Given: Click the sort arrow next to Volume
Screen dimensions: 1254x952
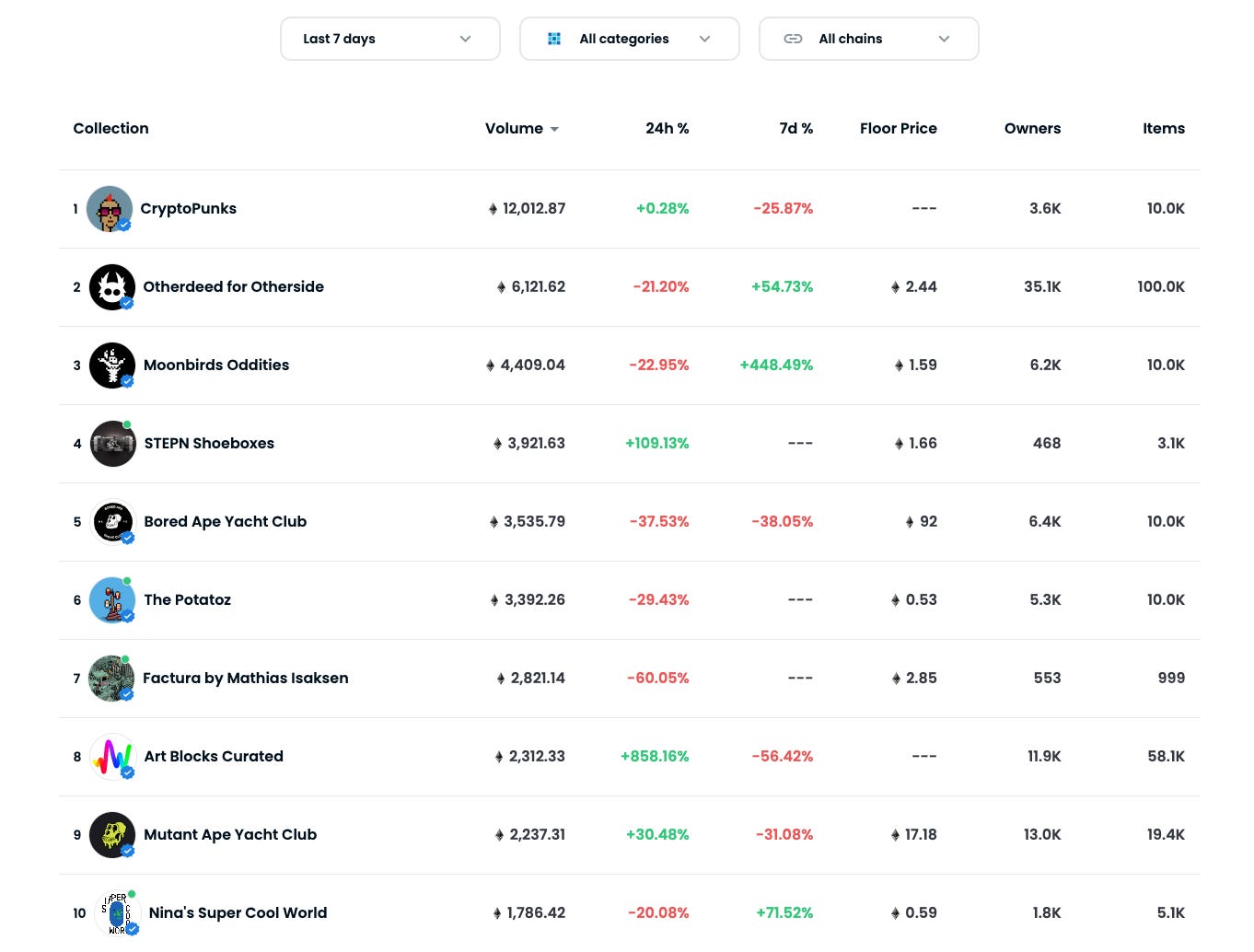Looking at the screenshot, I should click(554, 130).
